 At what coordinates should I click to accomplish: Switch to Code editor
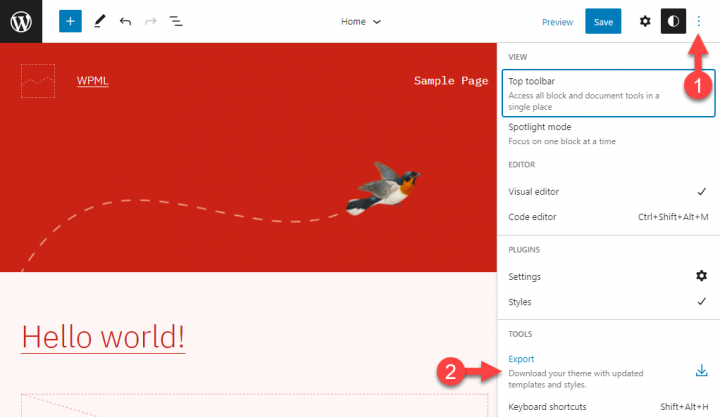(x=608, y=217)
